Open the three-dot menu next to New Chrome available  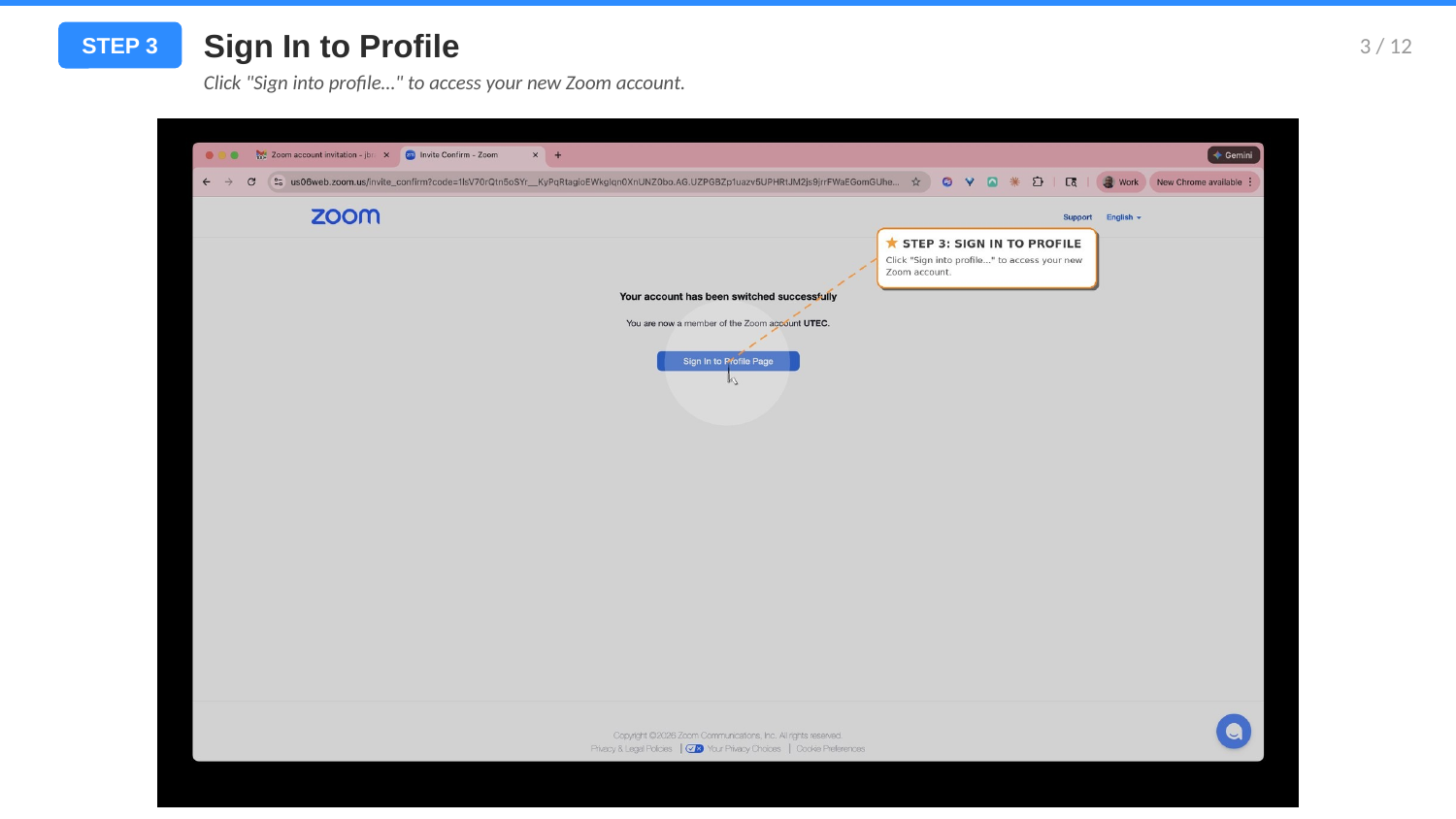[1250, 181]
